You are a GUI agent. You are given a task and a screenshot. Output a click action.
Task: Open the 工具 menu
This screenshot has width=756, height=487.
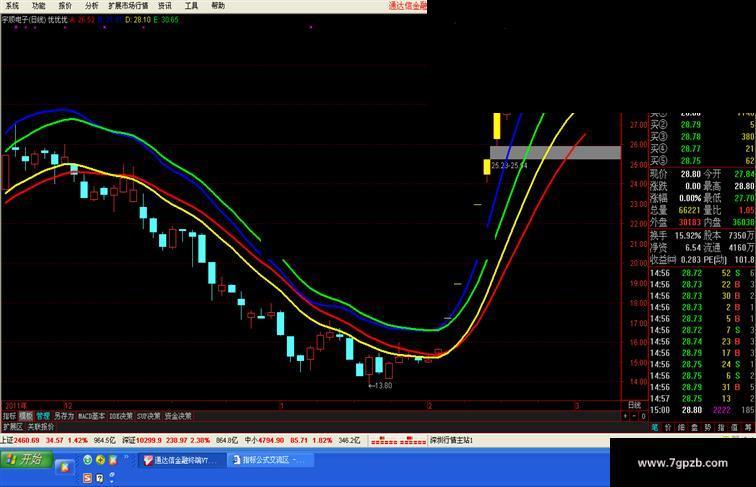[191, 6]
